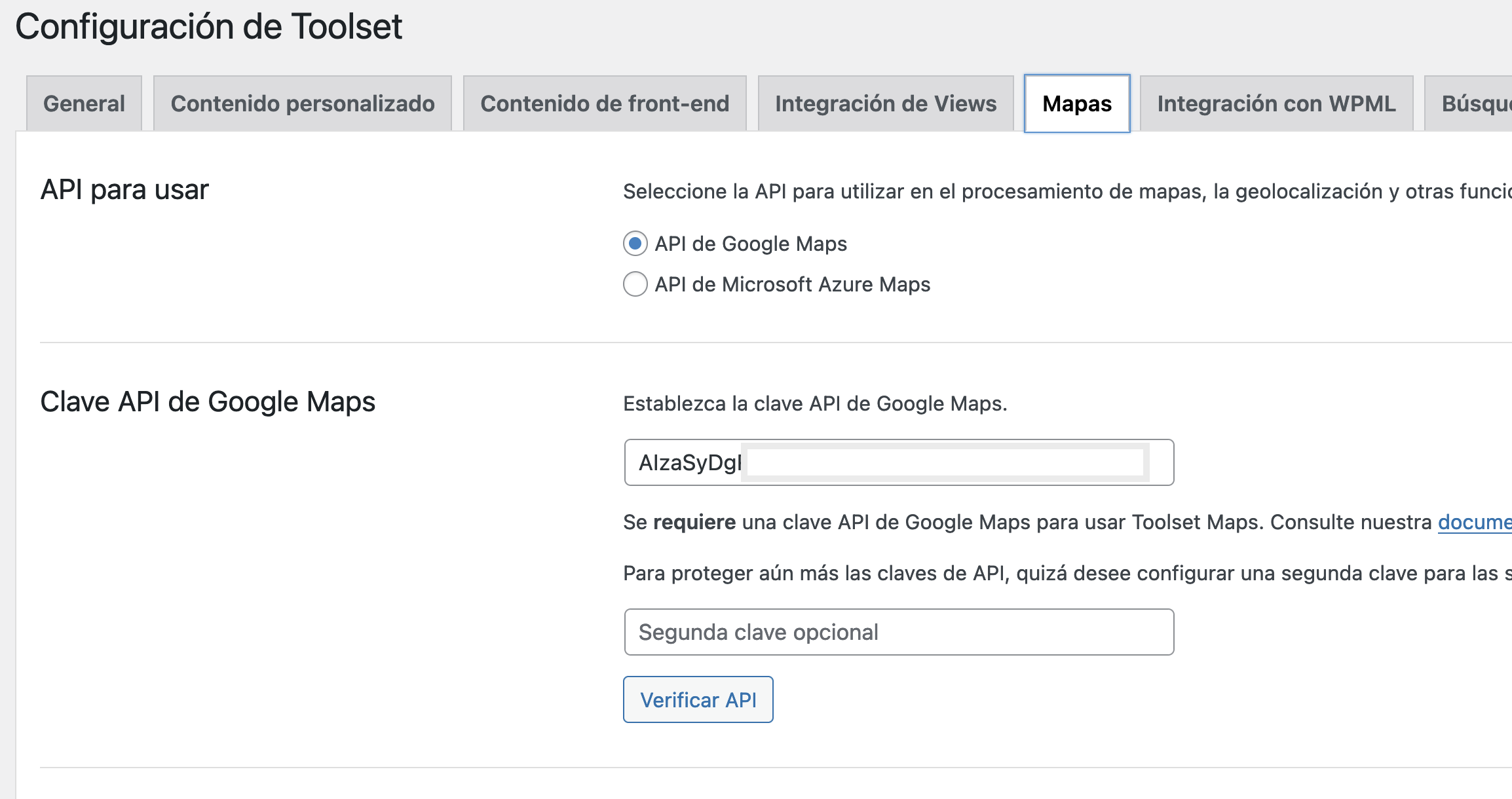Focus the Segunda clave opcional field
Image resolution: width=1512 pixels, height=799 pixels.
(x=899, y=632)
